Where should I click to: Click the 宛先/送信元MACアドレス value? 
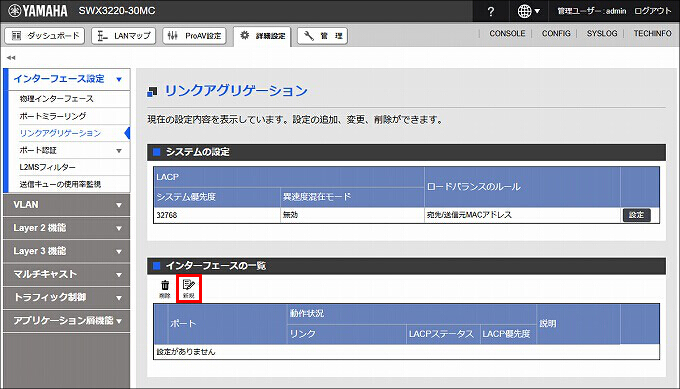click(x=469, y=215)
